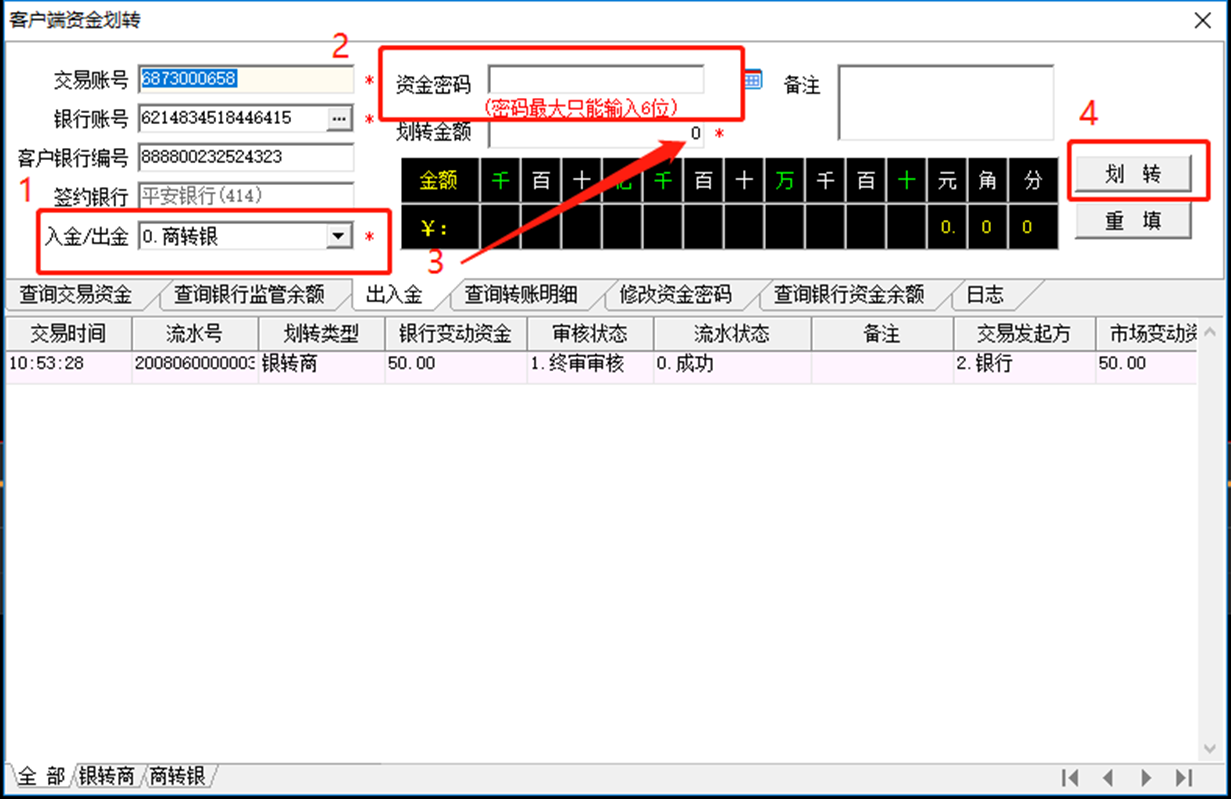The width and height of the screenshot is (1231, 799).
Task: Click the 审核状态 column header
Action: coord(590,334)
